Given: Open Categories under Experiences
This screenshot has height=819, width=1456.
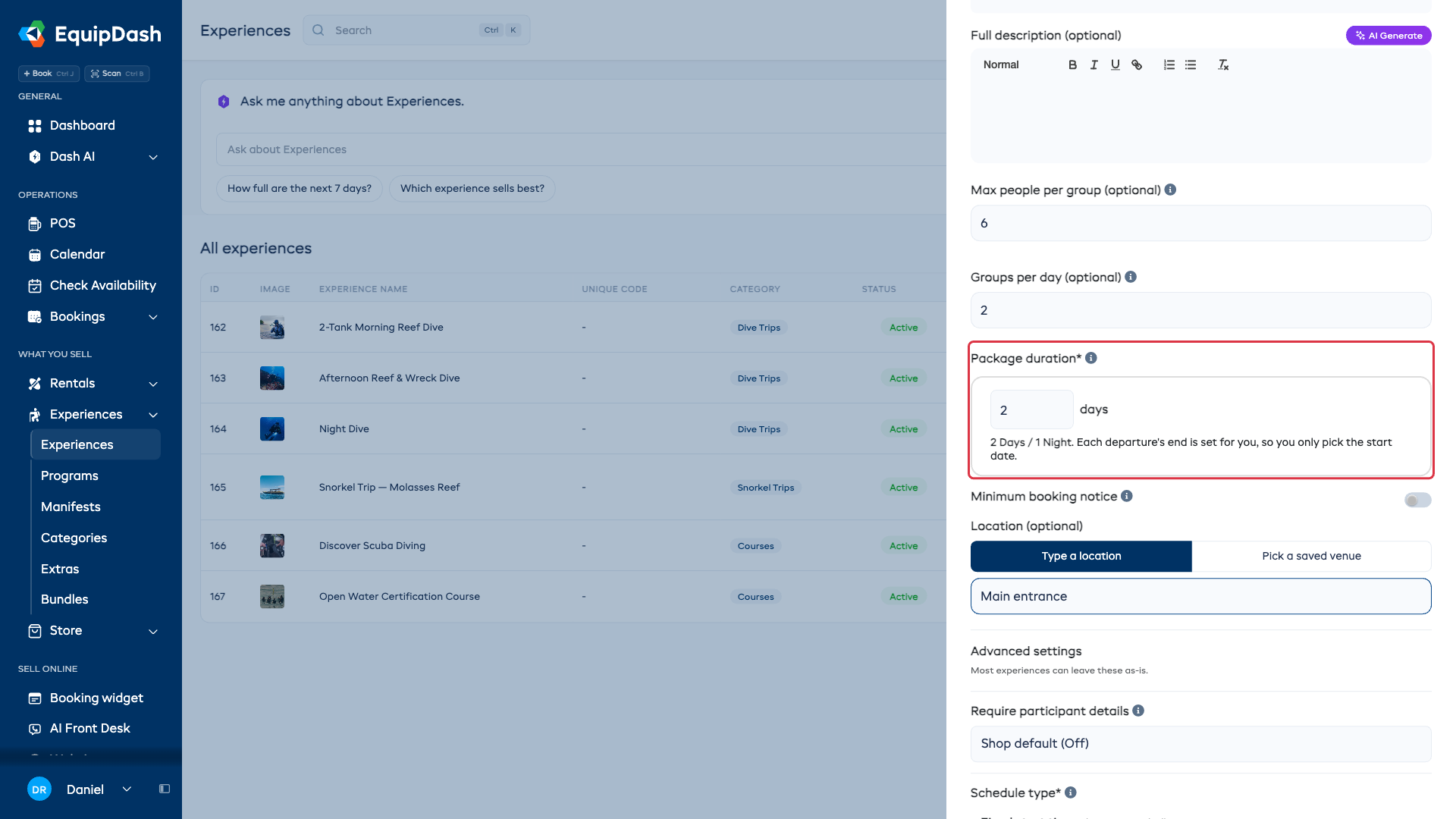Looking at the screenshot, I should [74, 538].
